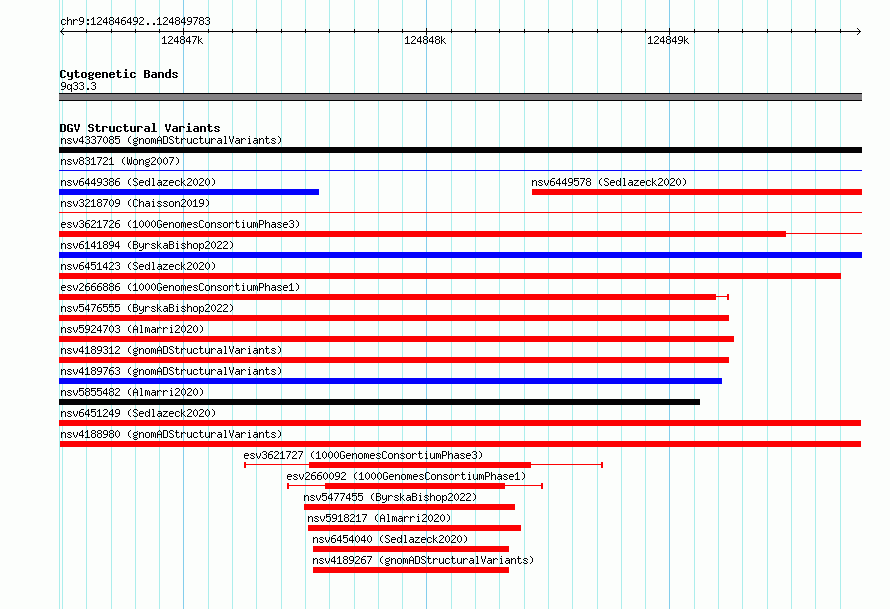Open nsv5918217 (Almarri2020) label

click(x=379, y=518)
